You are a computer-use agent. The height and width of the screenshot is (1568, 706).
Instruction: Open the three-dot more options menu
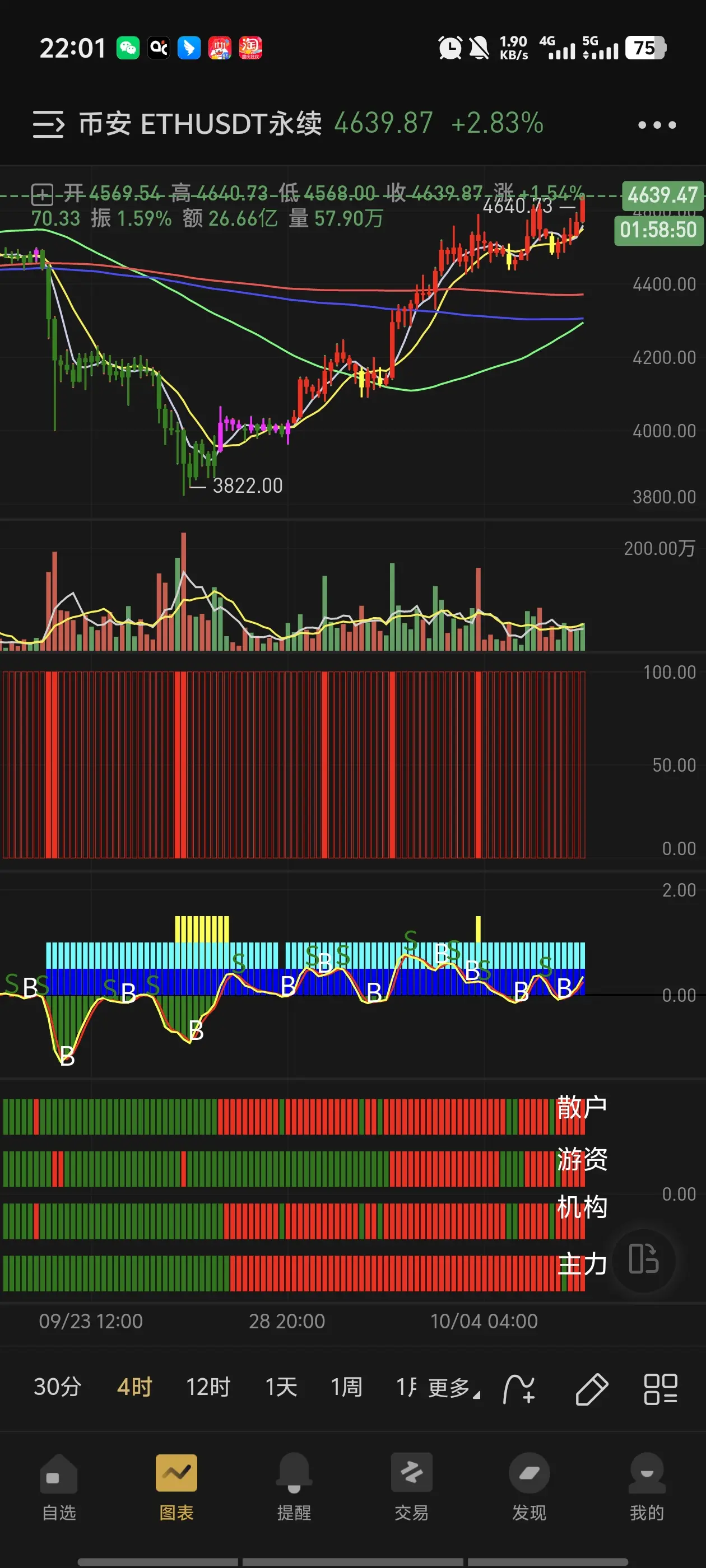(657, 125)
